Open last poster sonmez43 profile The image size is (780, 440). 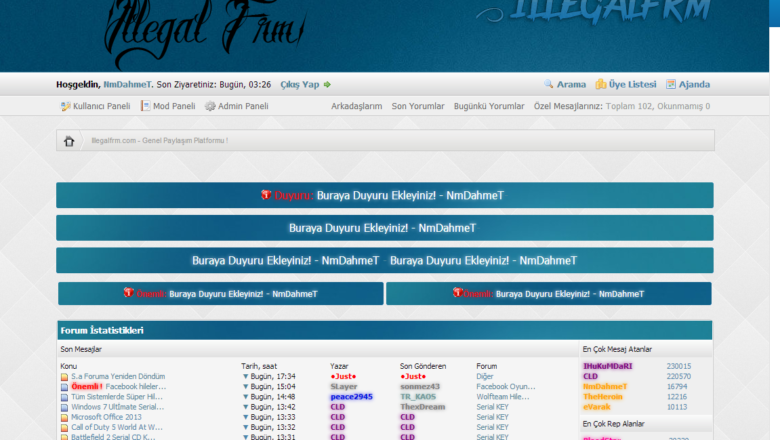(x=420, y=386)
